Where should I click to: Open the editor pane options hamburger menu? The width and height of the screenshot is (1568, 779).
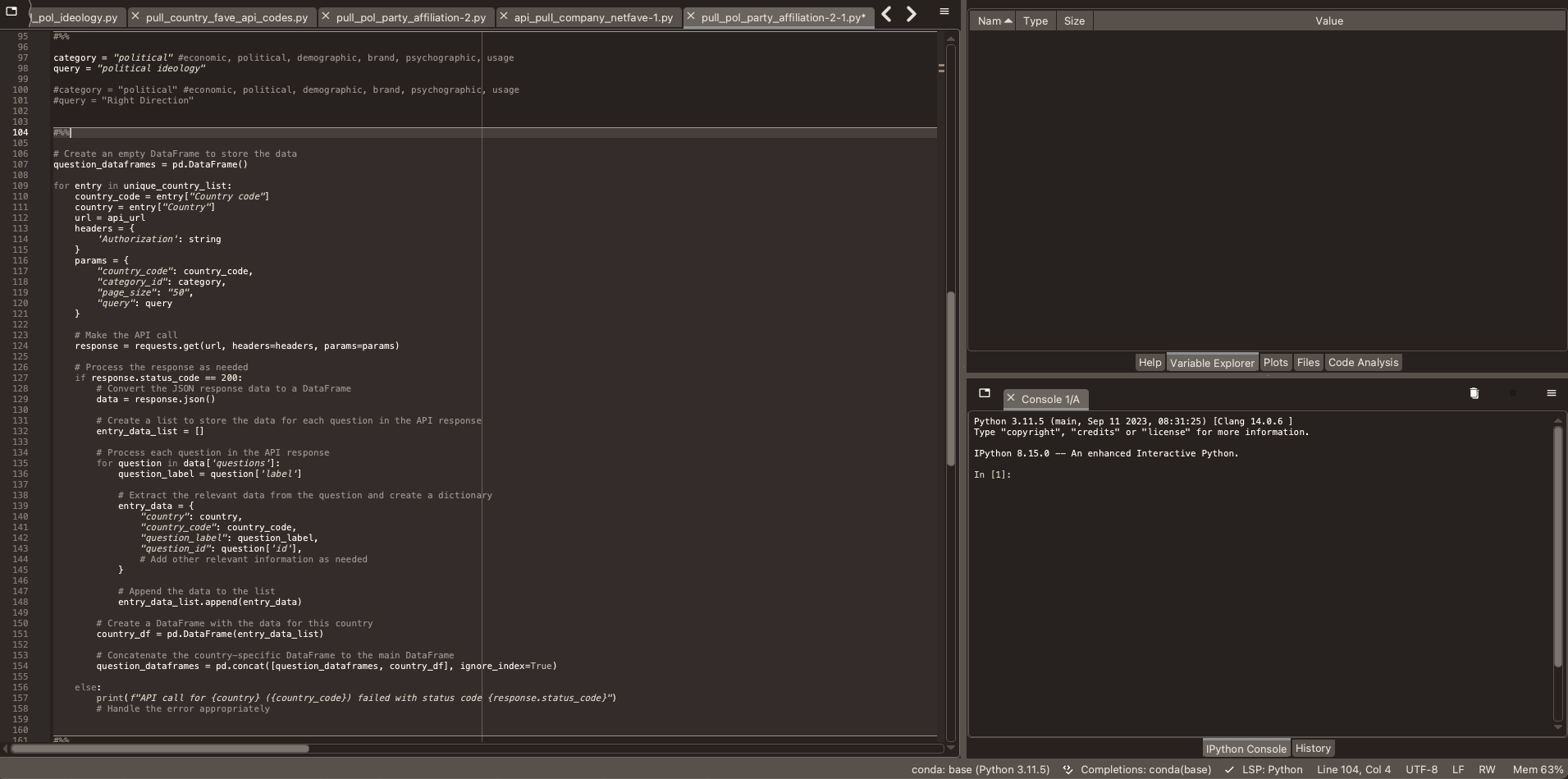coord(943,11)
